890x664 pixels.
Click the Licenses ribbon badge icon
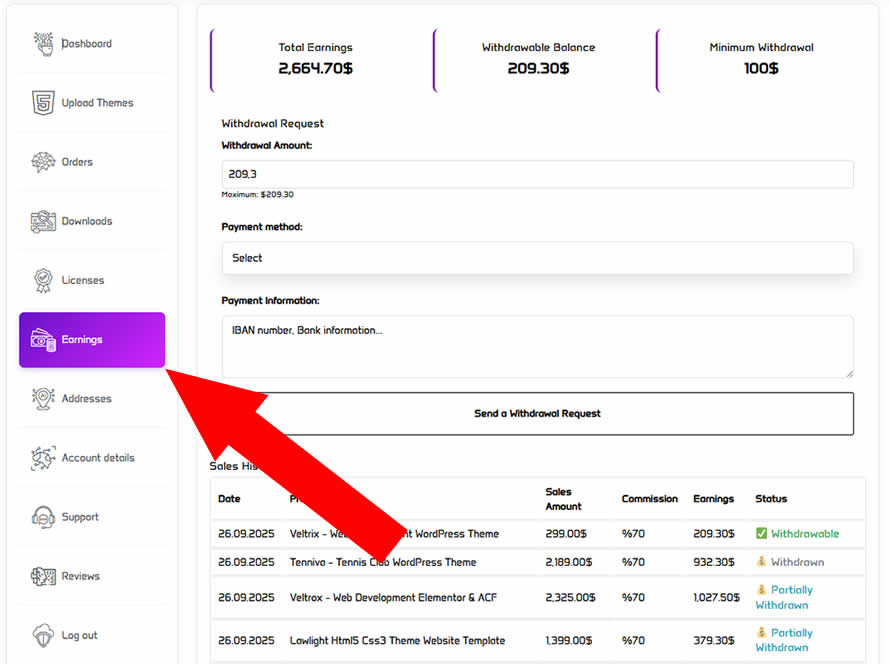(x=43, y=280)
